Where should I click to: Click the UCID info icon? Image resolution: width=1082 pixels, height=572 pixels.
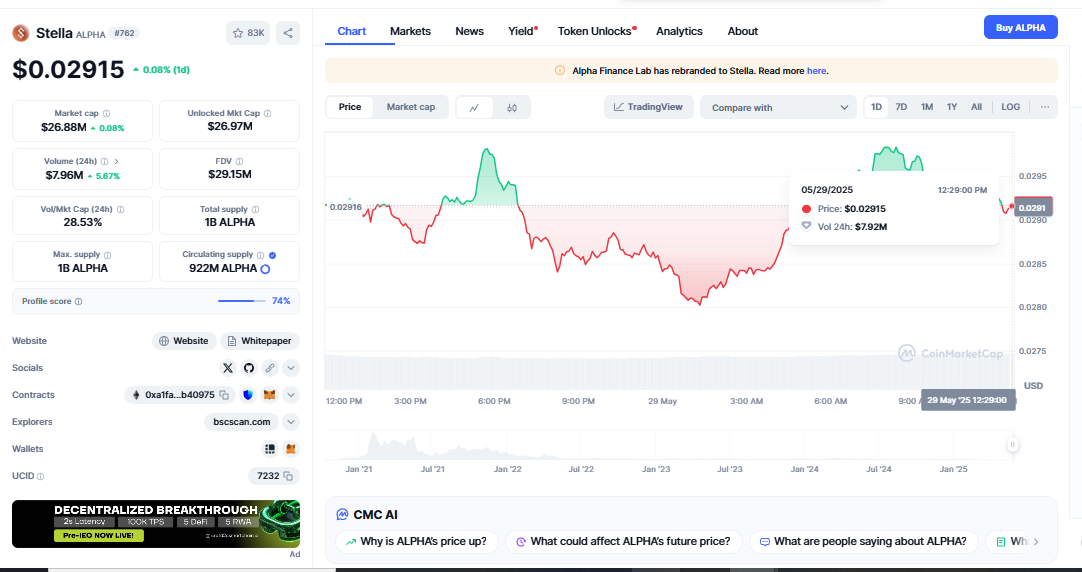pyautogui.click(x=41, y=477)
